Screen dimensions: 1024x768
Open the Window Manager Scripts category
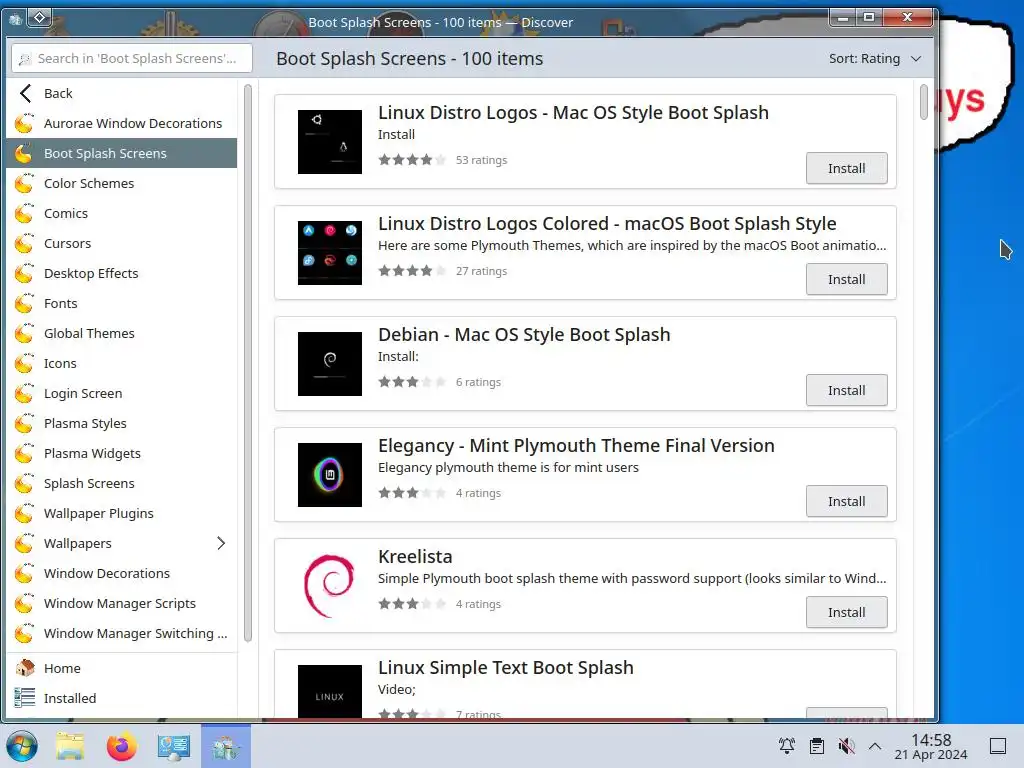122,604
